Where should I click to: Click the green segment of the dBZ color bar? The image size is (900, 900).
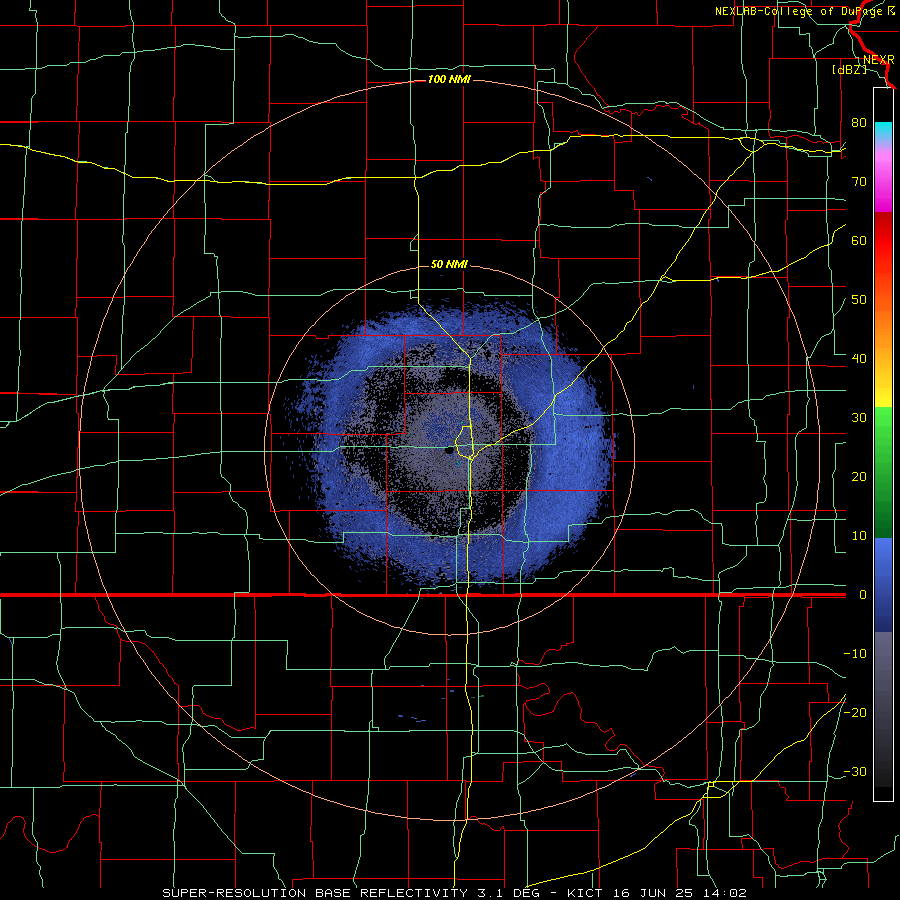(883, 472)
